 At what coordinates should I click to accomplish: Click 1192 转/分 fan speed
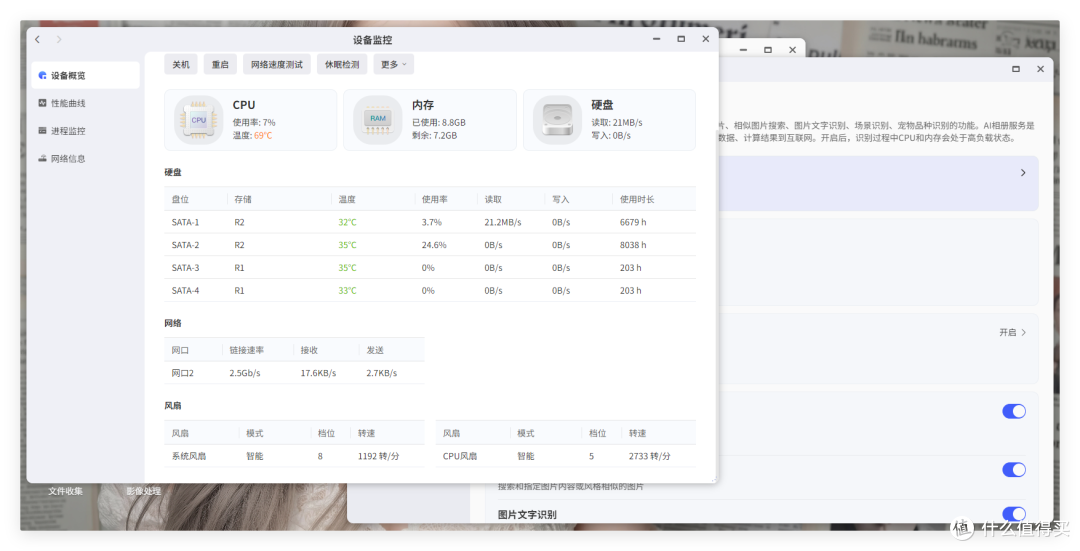tap(378, 455)
